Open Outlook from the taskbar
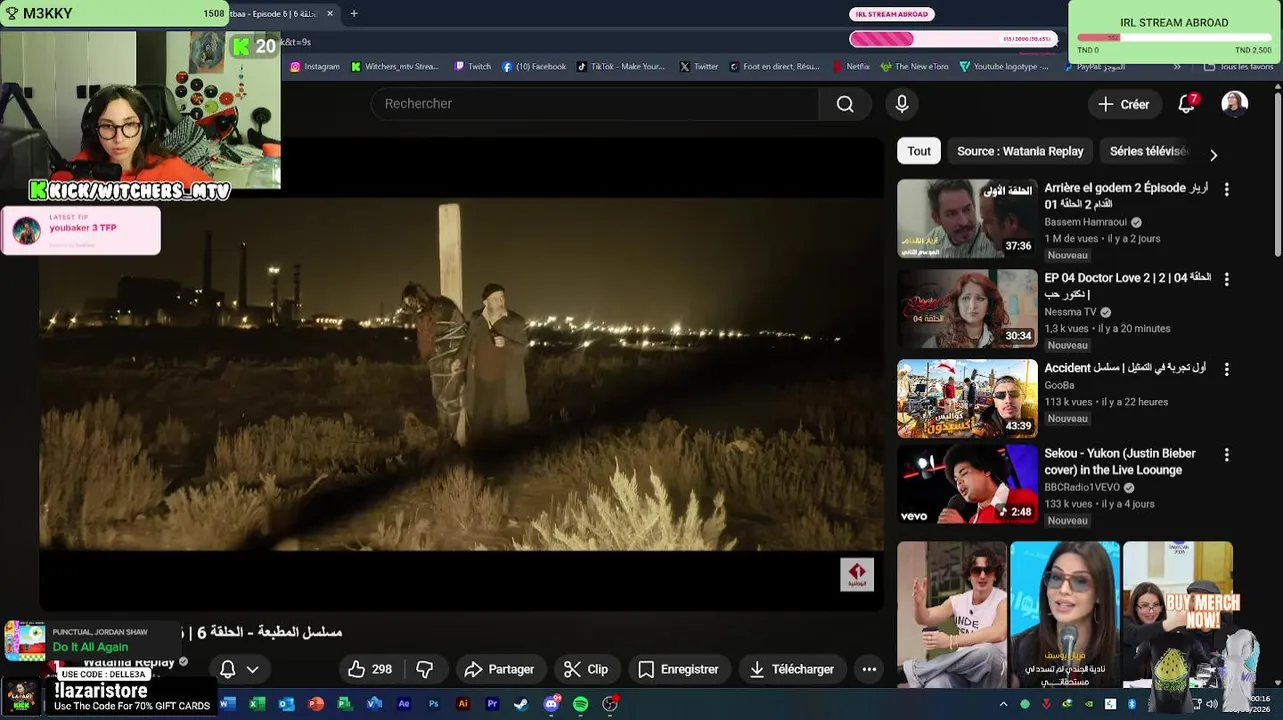The width and height of the screenshot is (1283, 720). (286, 704)
